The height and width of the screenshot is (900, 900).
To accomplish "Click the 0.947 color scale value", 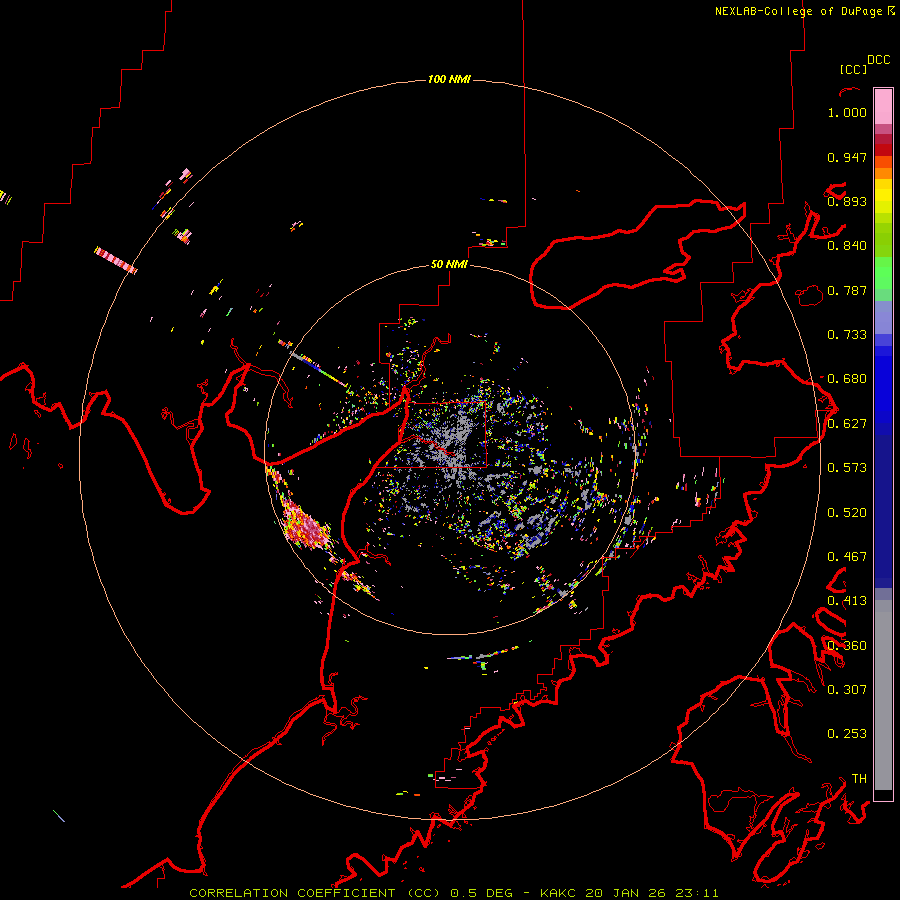I will (847, 157).
